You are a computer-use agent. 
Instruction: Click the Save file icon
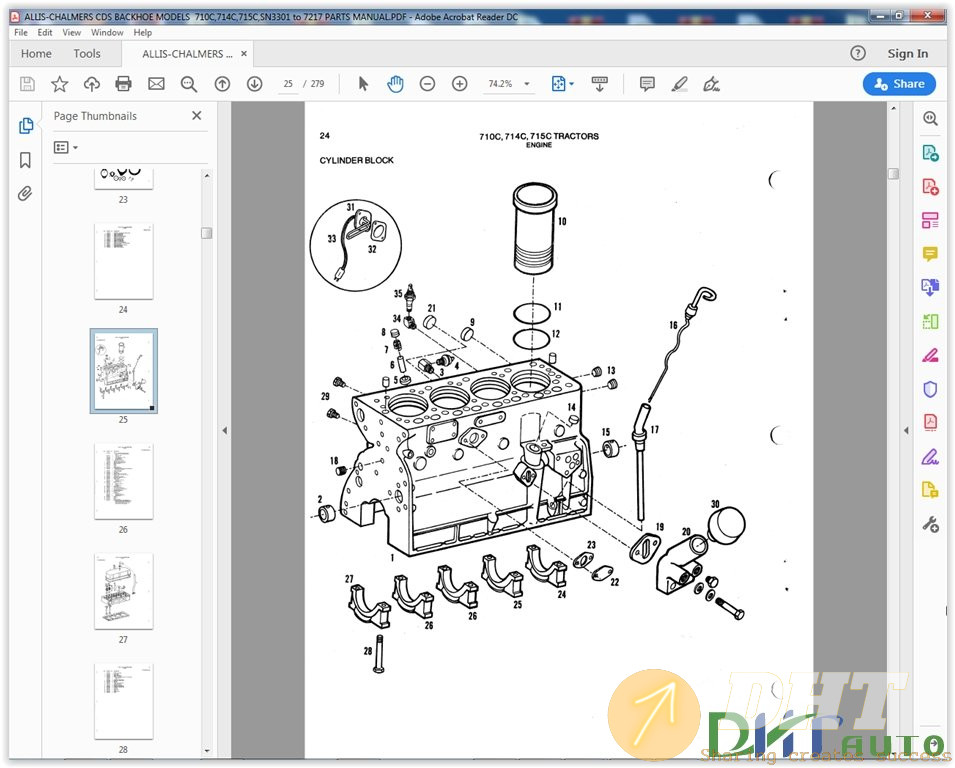pos(27,84)
